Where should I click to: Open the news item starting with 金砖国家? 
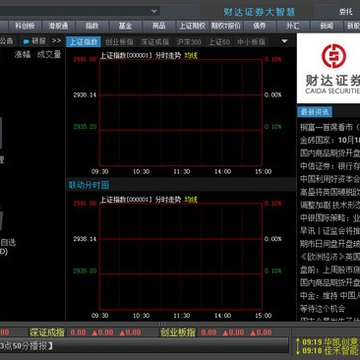330,140
